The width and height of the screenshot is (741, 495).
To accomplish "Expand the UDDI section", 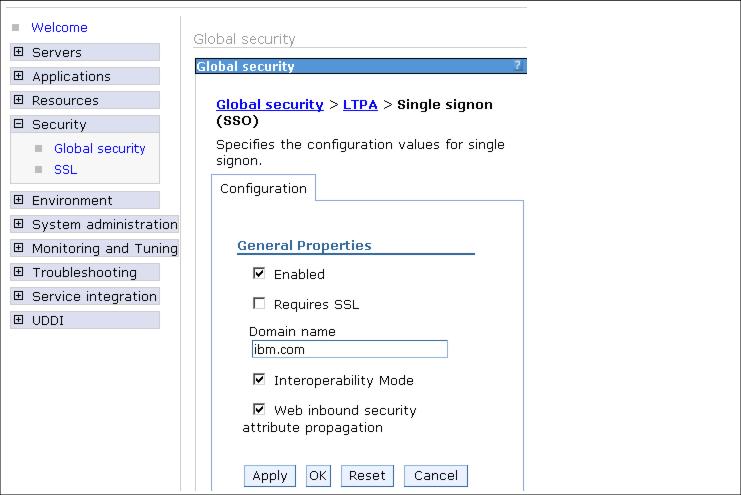I will (18, 320).
